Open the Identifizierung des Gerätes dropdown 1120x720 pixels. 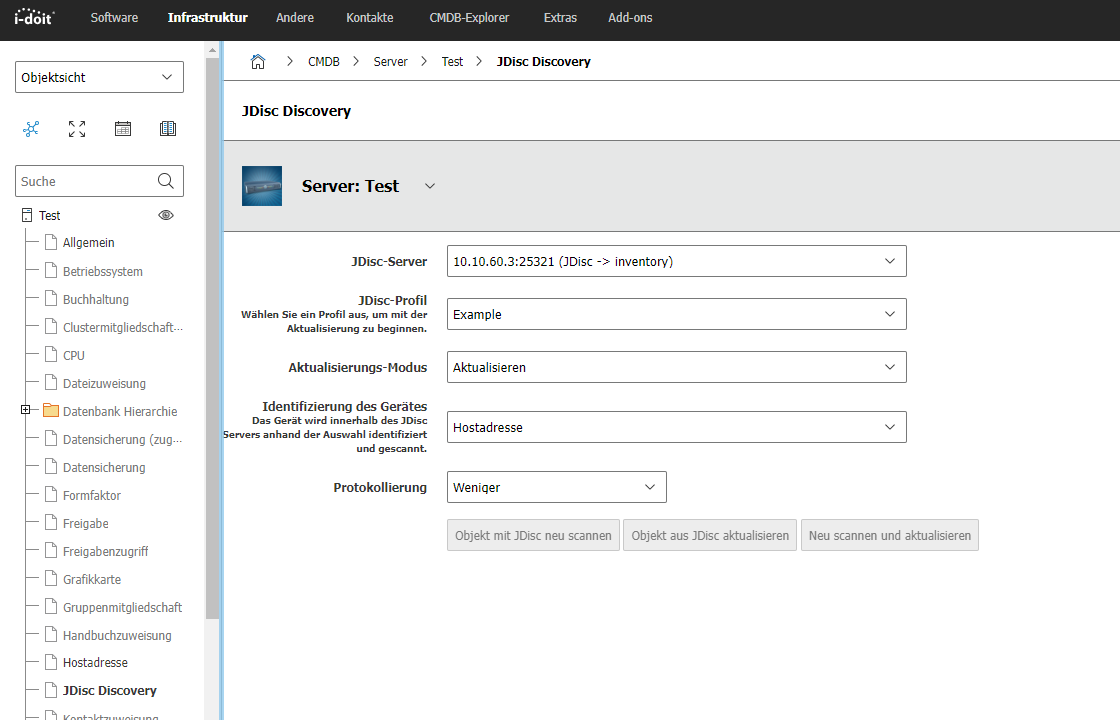pos(676,427)
